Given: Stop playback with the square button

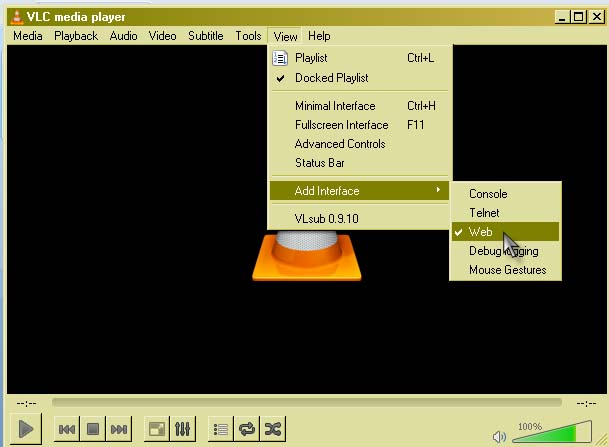Looking at the screenshot, I should [x=93, y=429].
